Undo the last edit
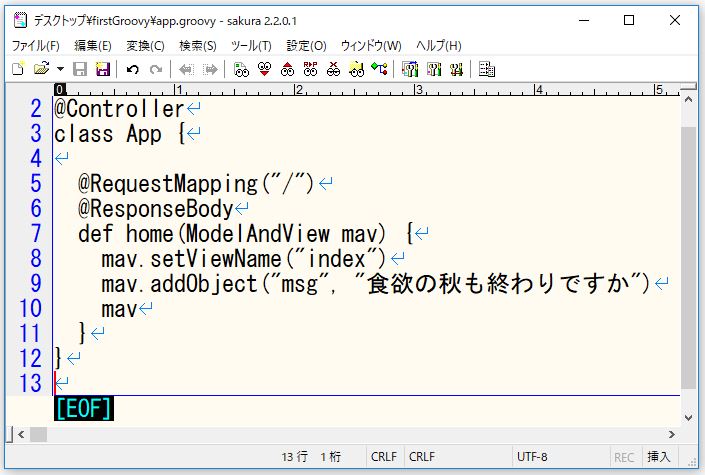Viewport: 705px width, 475px height. pyautogui.click(x=132, y=69)
